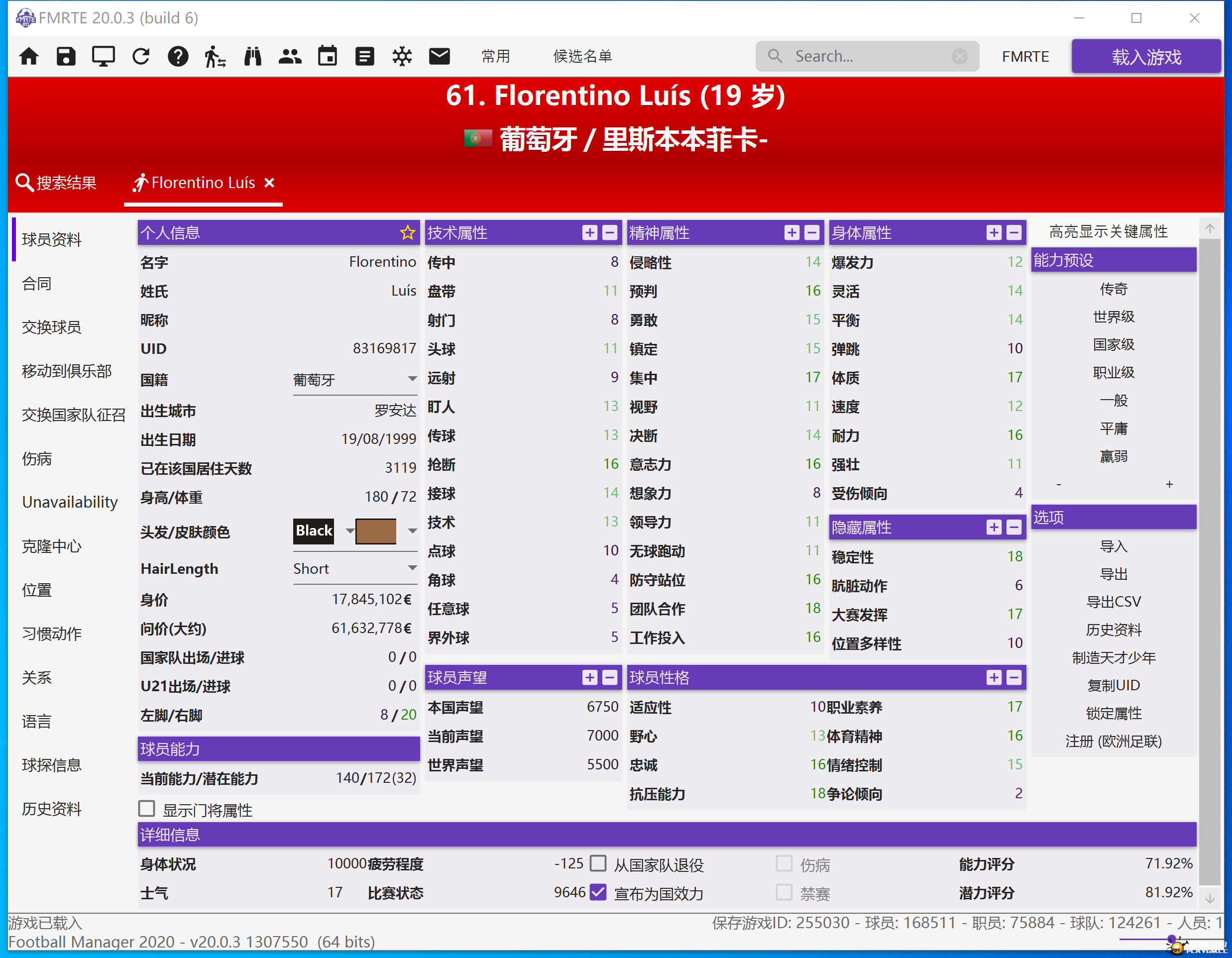The width and height of the screenshot is (1232, 958).
Task: Close the Florentino Luís tab
Action: 270,183
